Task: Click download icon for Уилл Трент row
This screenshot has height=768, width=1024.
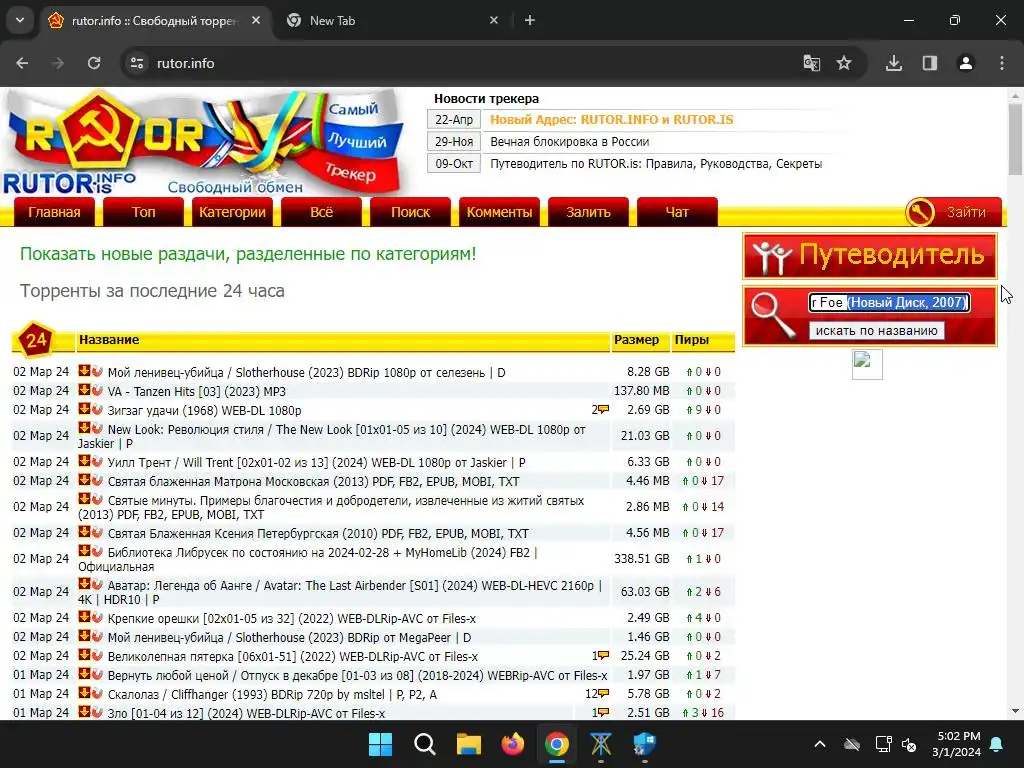Action: 84,461
